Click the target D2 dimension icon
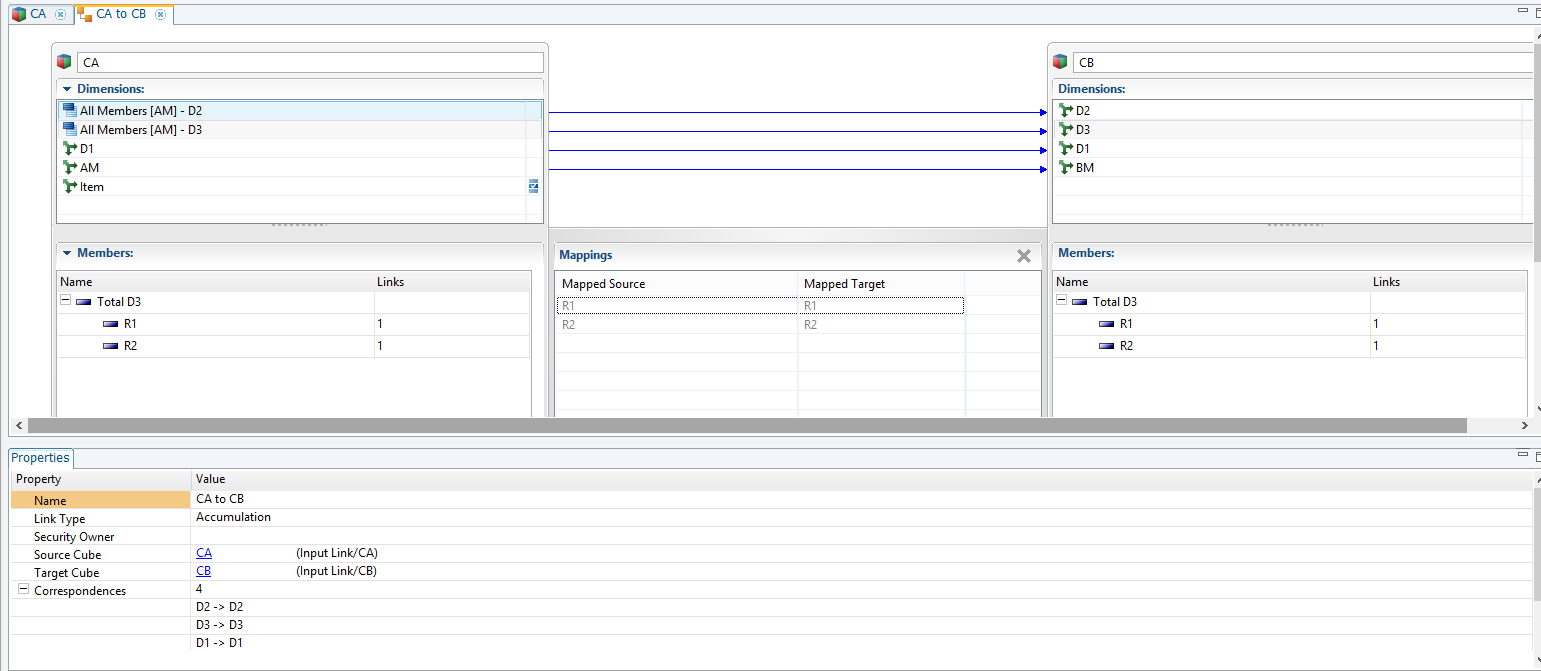 (1065, 111)
